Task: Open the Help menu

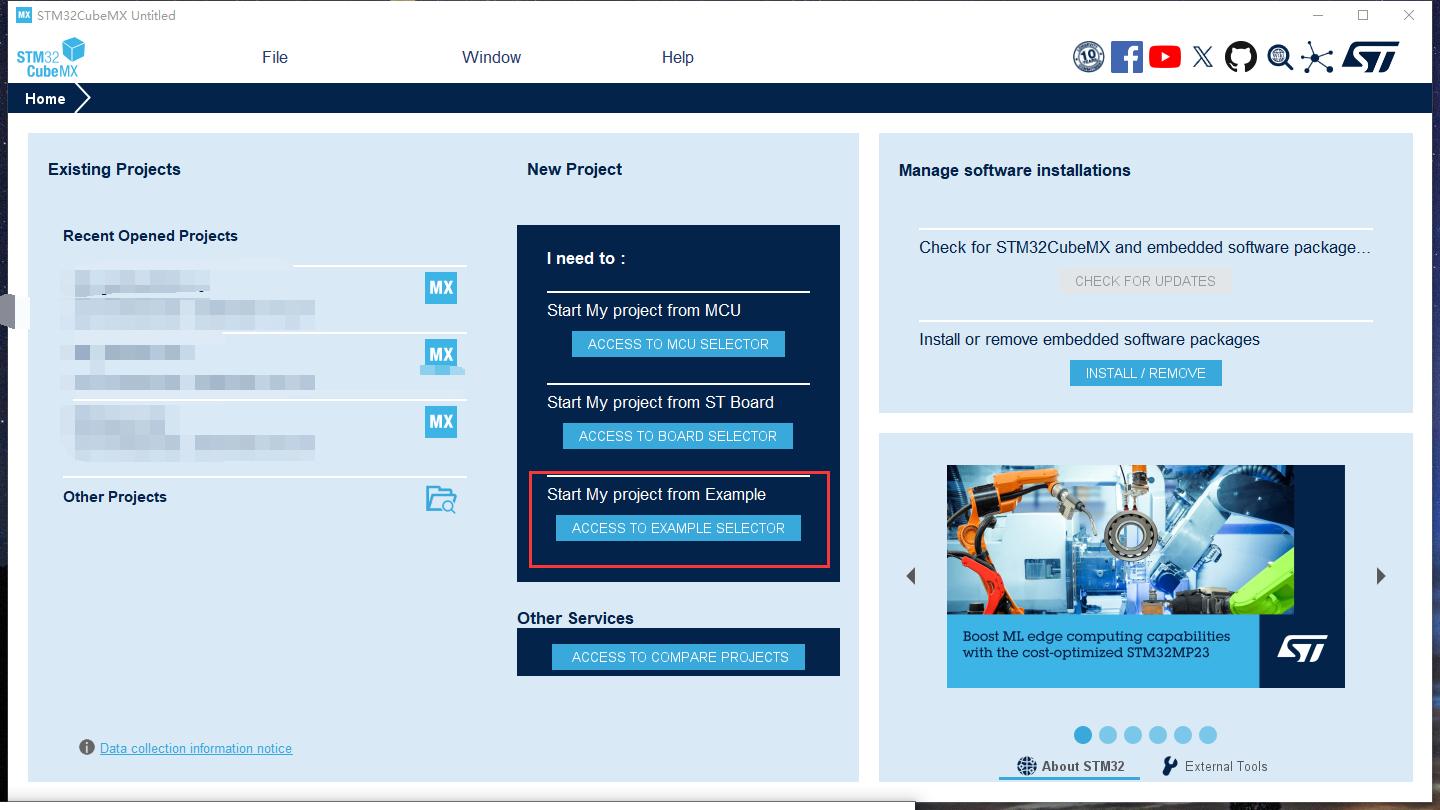Action: click(x=677, y=58)
